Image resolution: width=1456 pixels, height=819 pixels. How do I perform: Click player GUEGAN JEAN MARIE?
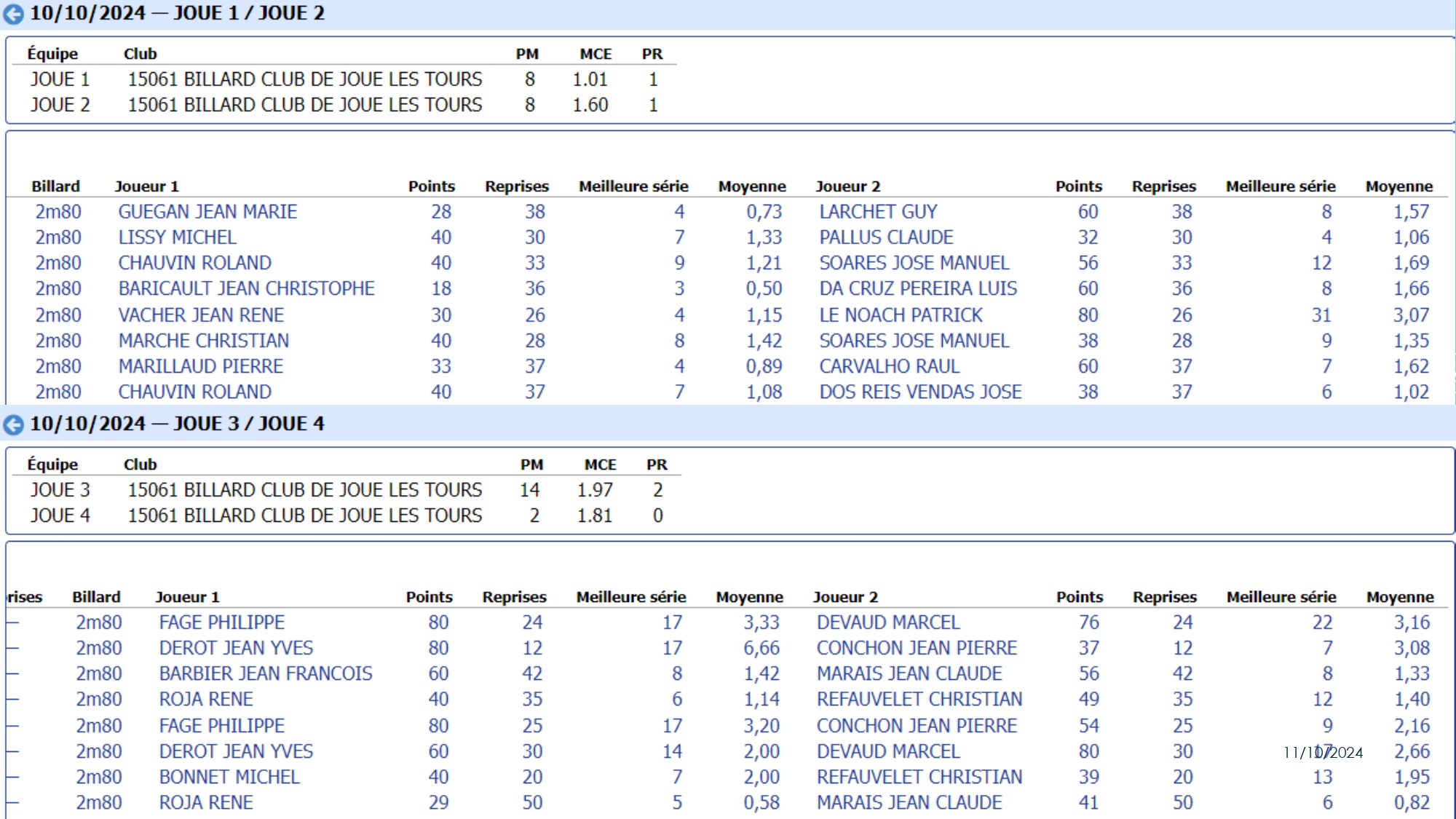click(x=207, y=212)
